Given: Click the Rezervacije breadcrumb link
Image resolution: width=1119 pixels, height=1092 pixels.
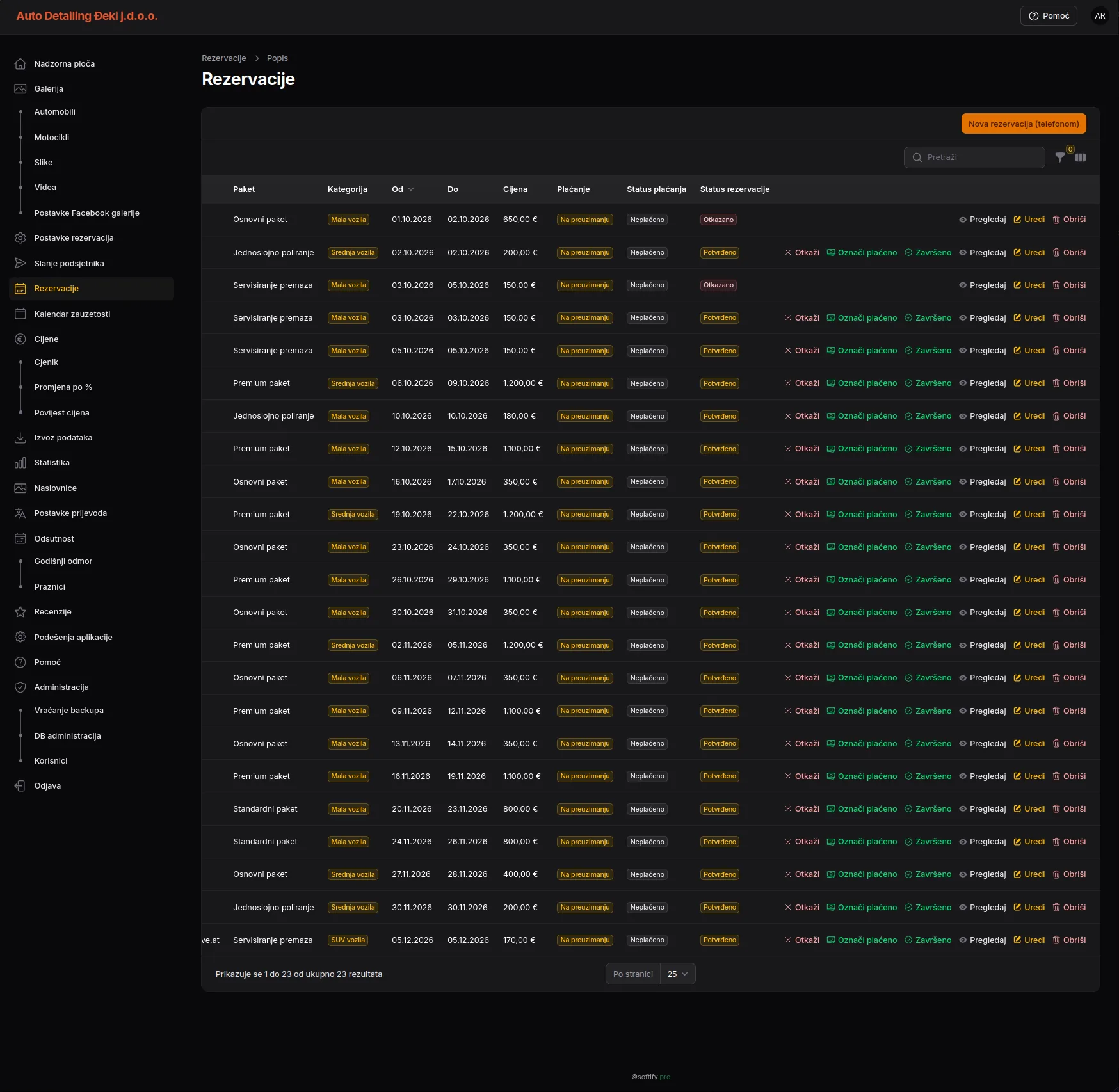Looking at the screenshot, I should point(224,58).
